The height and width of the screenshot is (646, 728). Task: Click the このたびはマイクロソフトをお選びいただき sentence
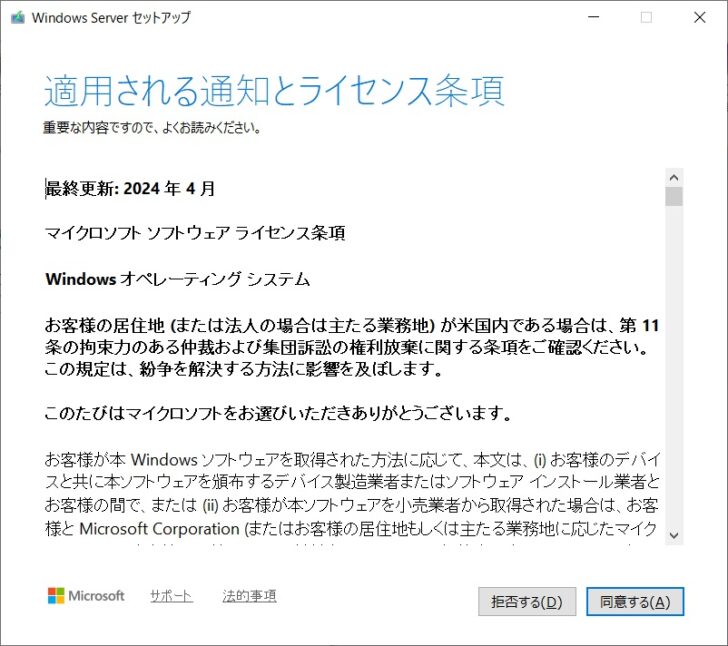278,412
